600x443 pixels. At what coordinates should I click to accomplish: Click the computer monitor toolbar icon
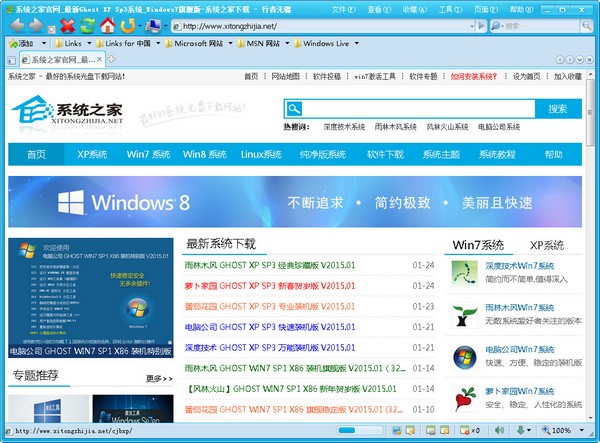[153, 26]
